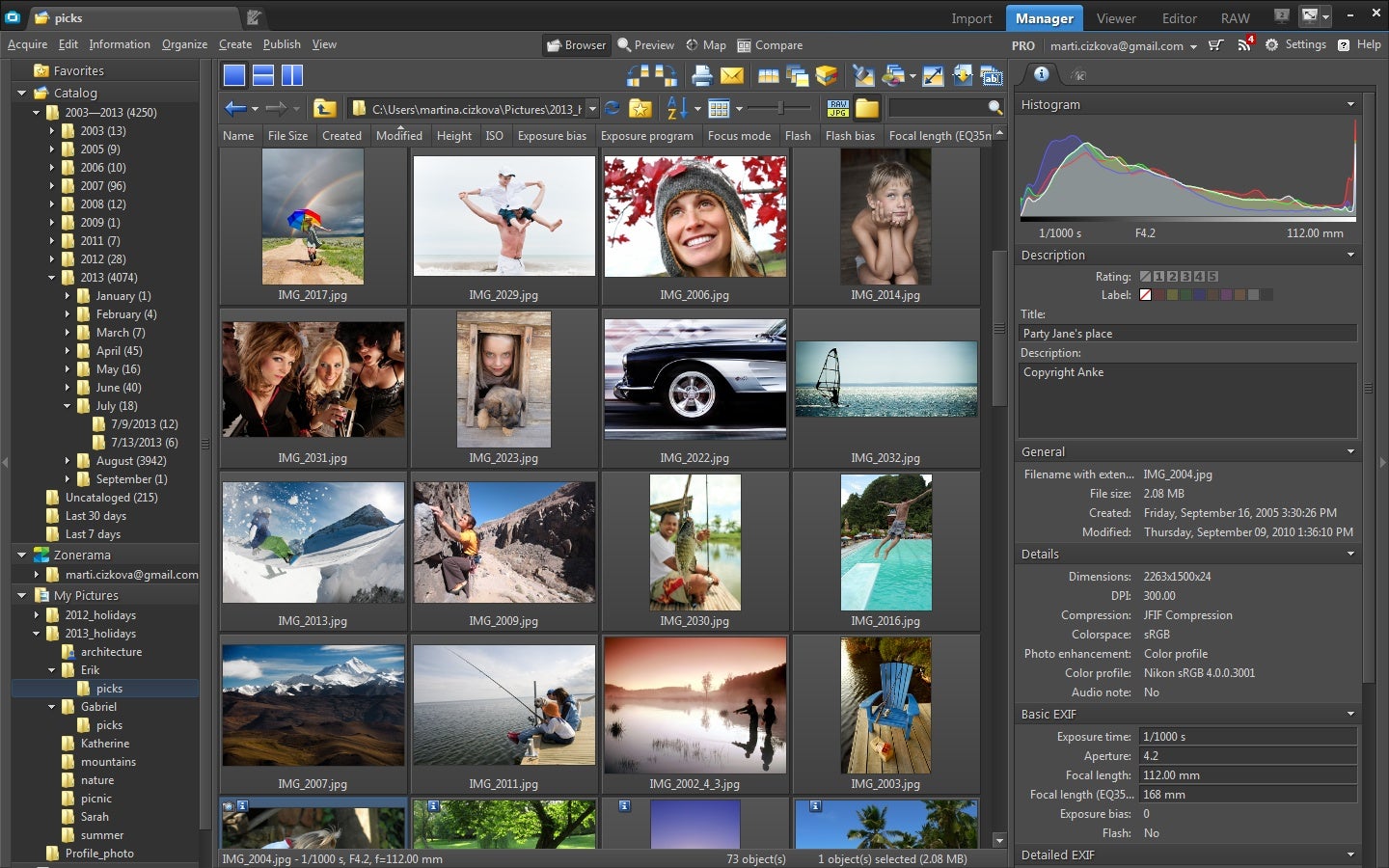Image resolution: width=1389 pixels, height=868 pixels.
Task: Click the Map button
Action: 705,45
